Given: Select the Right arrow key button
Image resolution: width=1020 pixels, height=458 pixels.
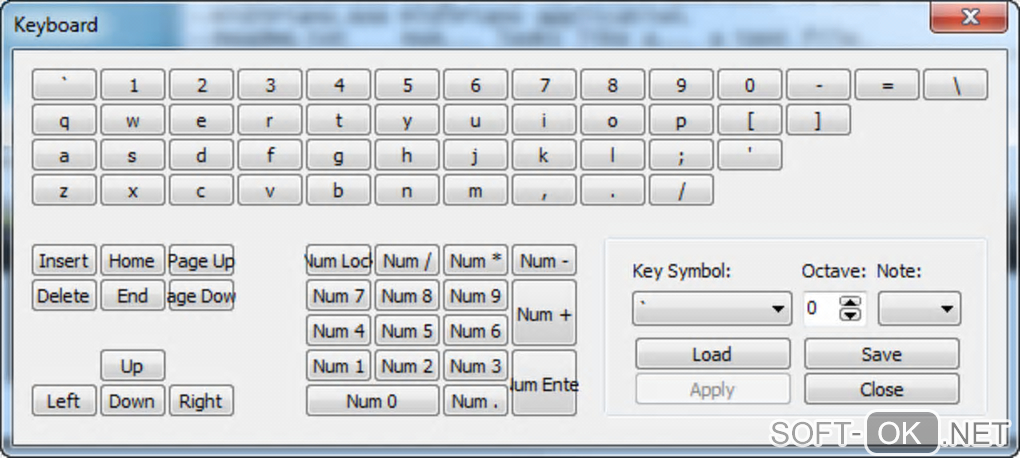Looking at the screenshot, I should point(201,401).
